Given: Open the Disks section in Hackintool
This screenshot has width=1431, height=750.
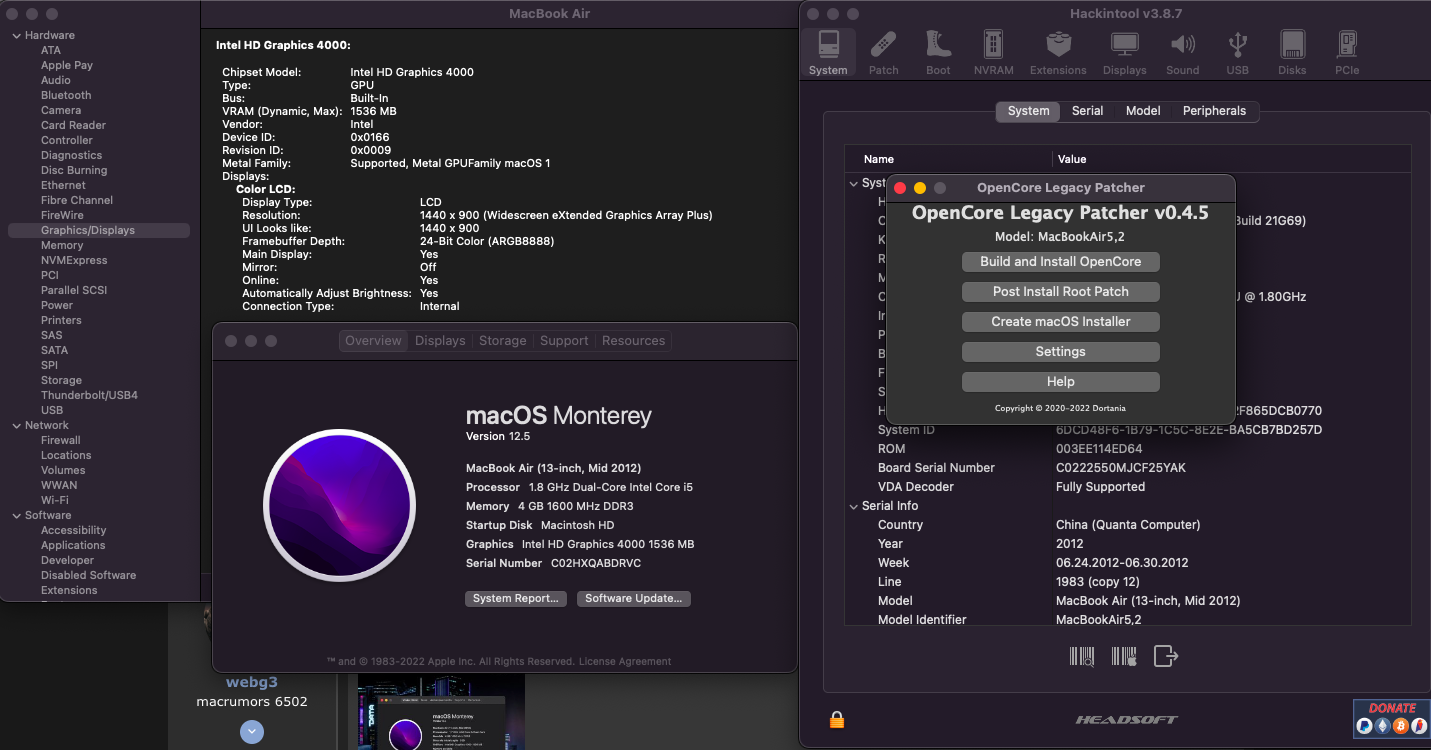Looking at the screenshot, I should [1292, 53].
